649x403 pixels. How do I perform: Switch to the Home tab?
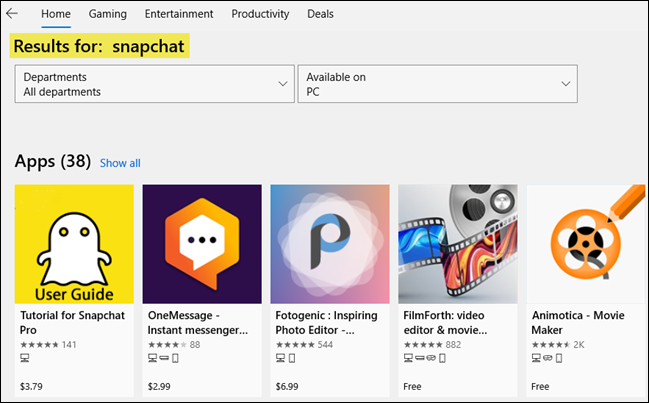(x=56, y=14)
